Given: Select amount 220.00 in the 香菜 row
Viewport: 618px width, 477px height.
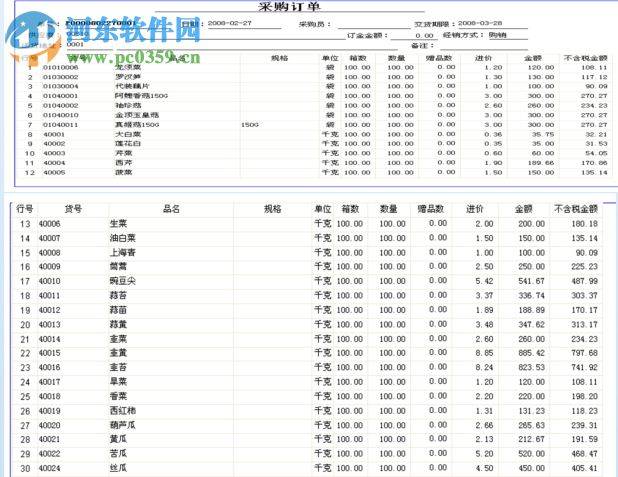Looking at the screenshot, I should [531, 396].
